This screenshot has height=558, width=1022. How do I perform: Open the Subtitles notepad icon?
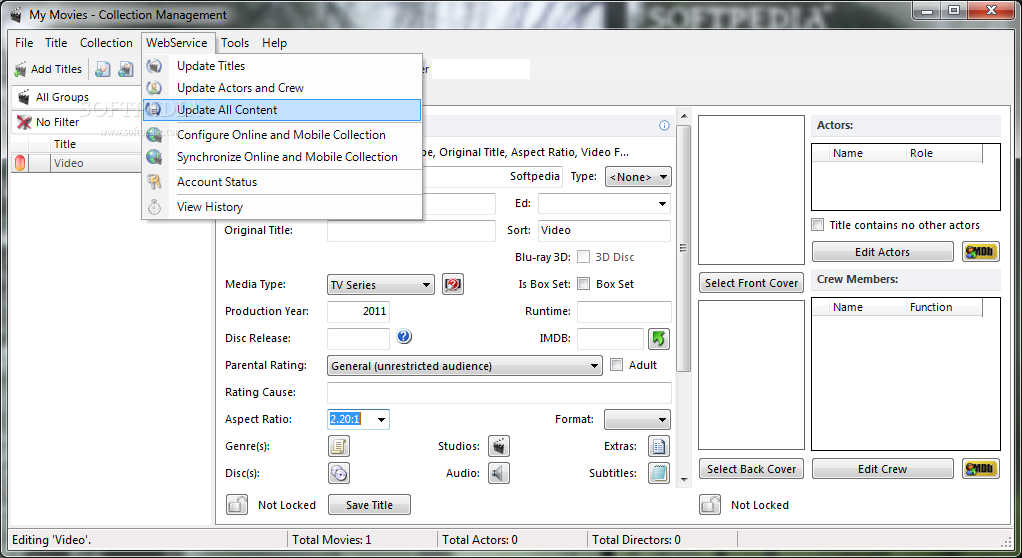tap(659, 473)
